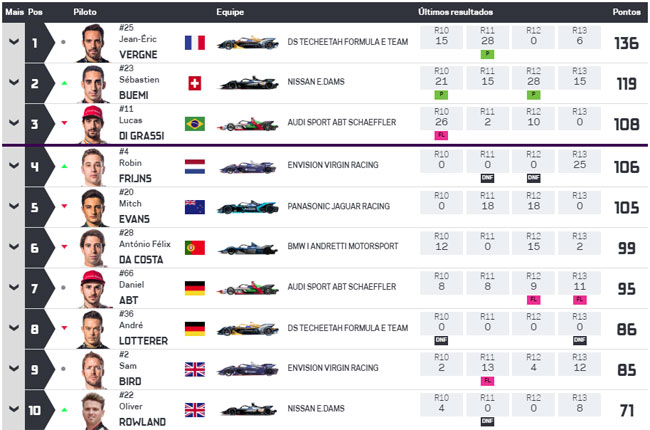This screenshot has height=430, width=650.
Task: Click the Pontos column header
Action: [626, 12]
